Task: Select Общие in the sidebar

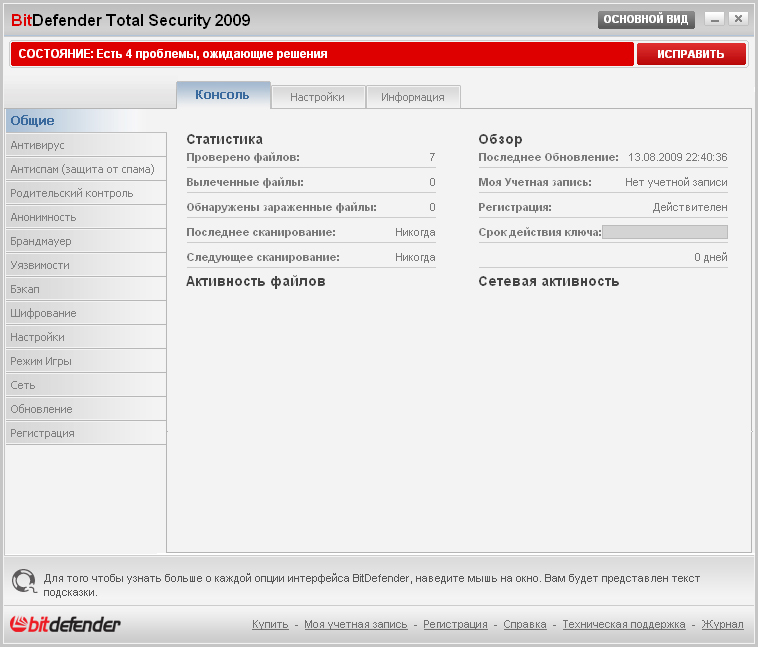Action: [x=86, y=120]
